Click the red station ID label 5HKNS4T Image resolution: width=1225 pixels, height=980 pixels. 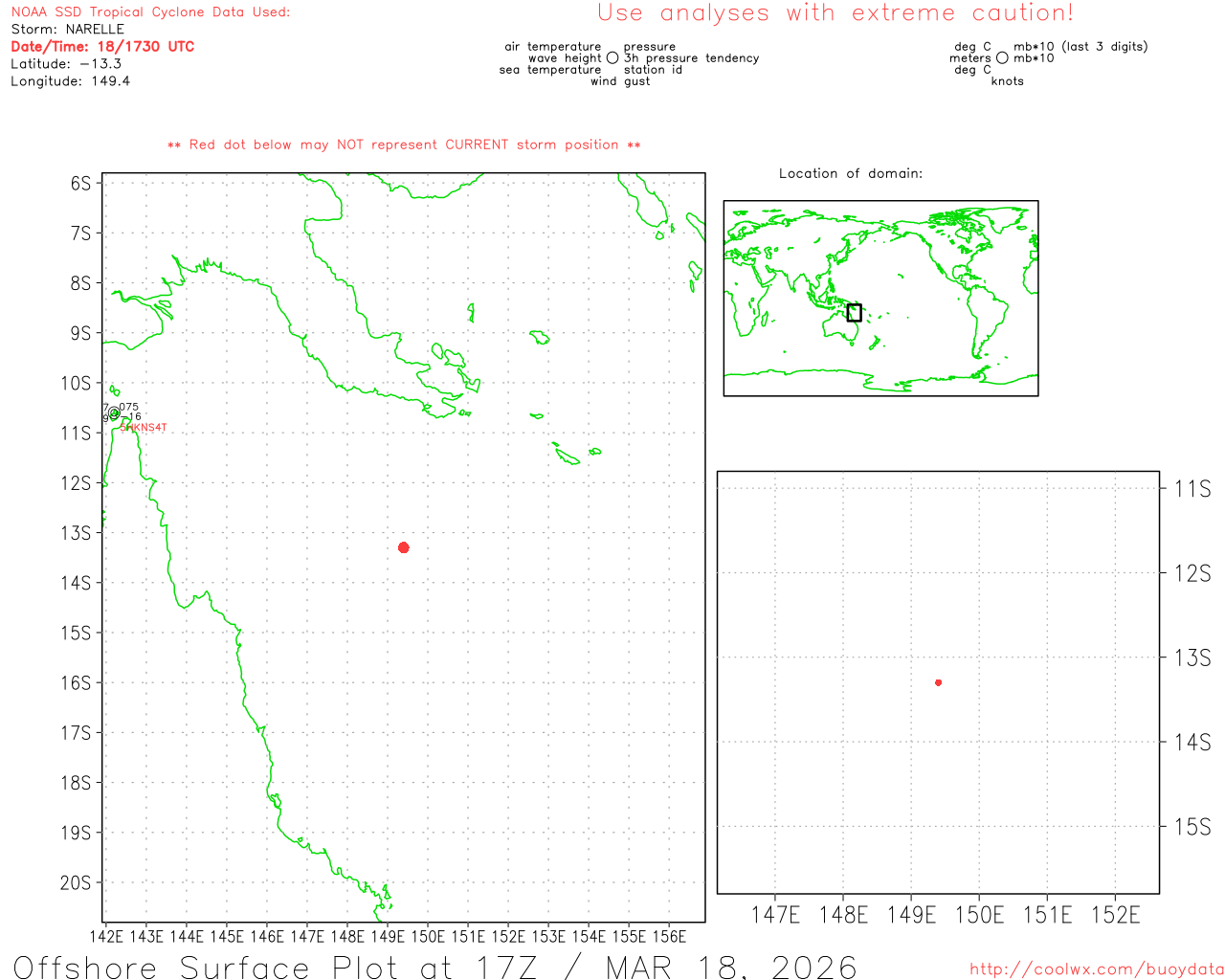[x=144, y=428]
